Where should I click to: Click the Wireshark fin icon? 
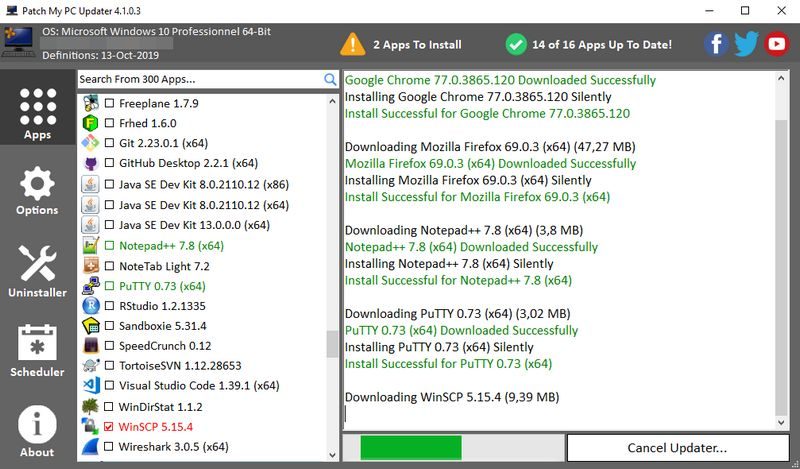pos(90,447)
